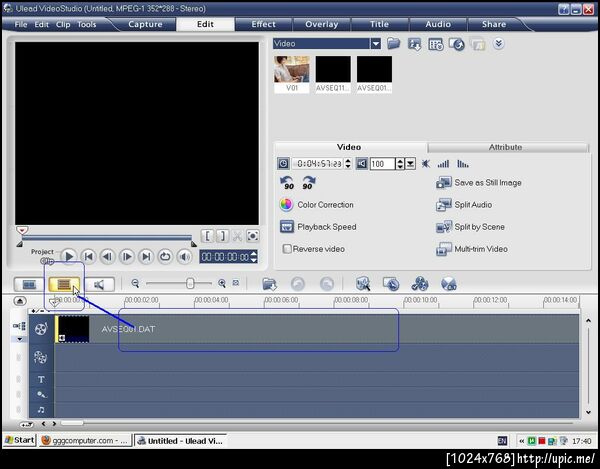The height and width of the screenshot is (469, 600).
Task: Adjust the clip volume spinner arrows
Action: [399, 164]
